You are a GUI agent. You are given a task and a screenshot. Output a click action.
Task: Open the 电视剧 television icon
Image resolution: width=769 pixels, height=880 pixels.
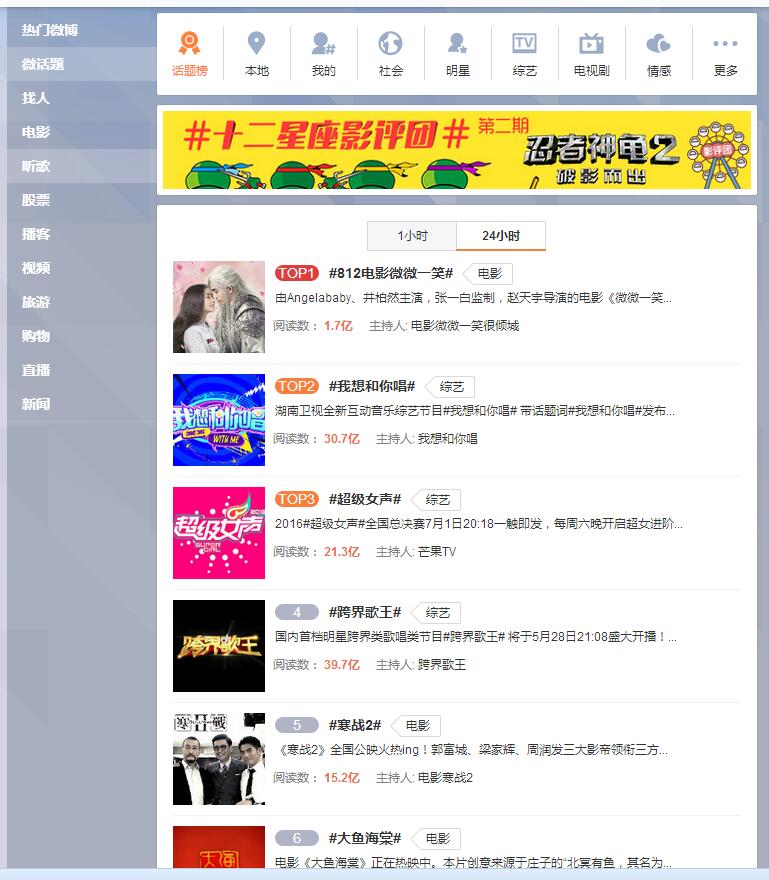[x=592, y=43]
